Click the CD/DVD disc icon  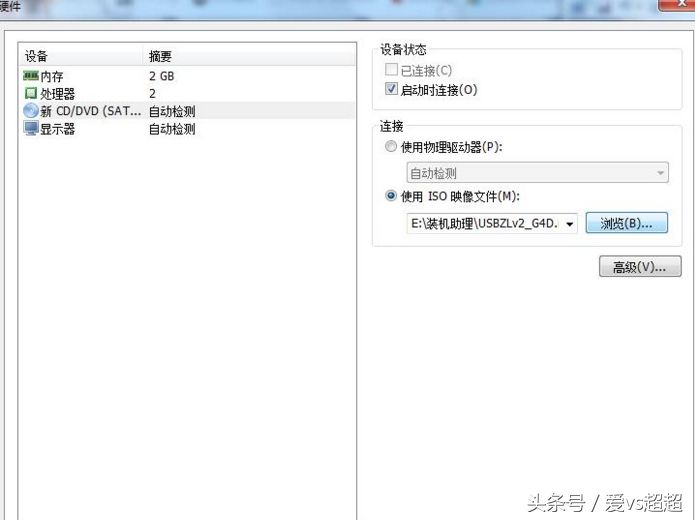(31, 111)
